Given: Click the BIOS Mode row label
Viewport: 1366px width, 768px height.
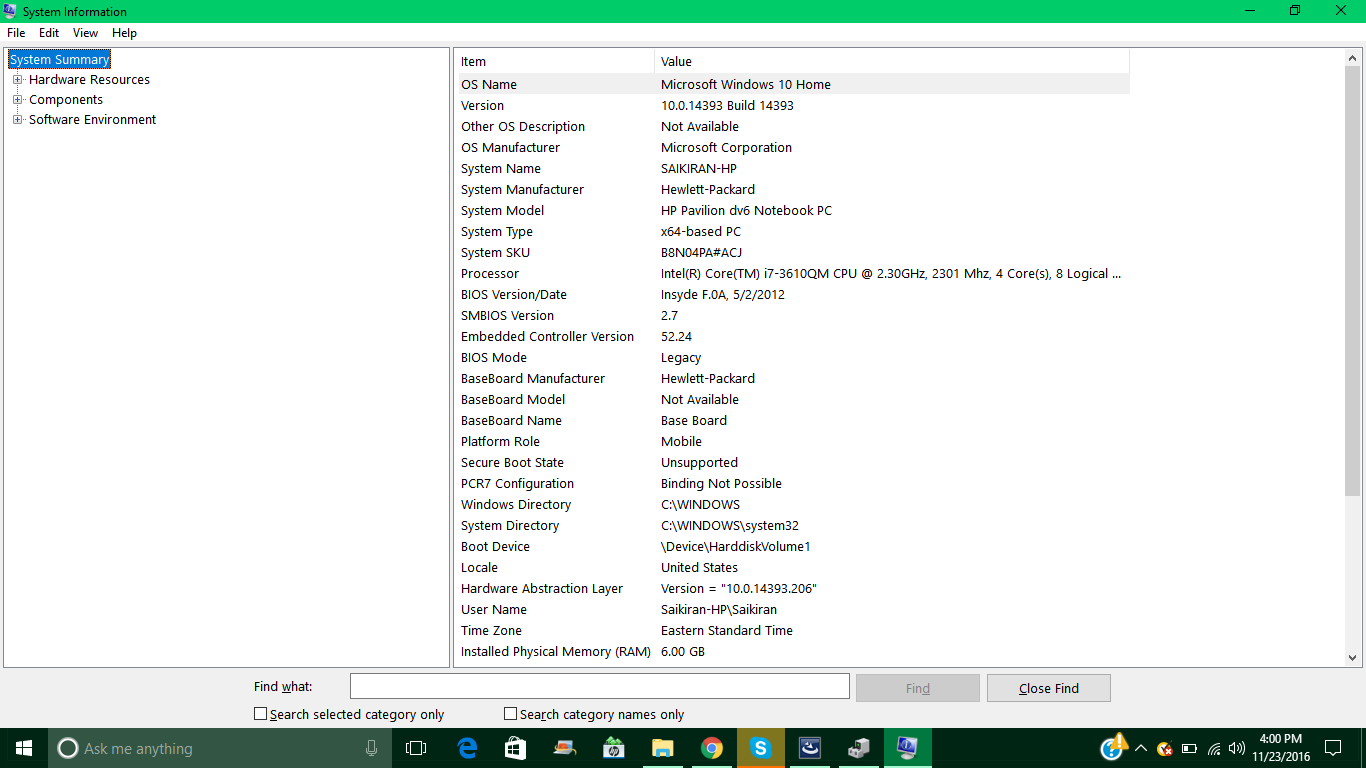Looking at the screenshot, I should (x=494, y=358).
